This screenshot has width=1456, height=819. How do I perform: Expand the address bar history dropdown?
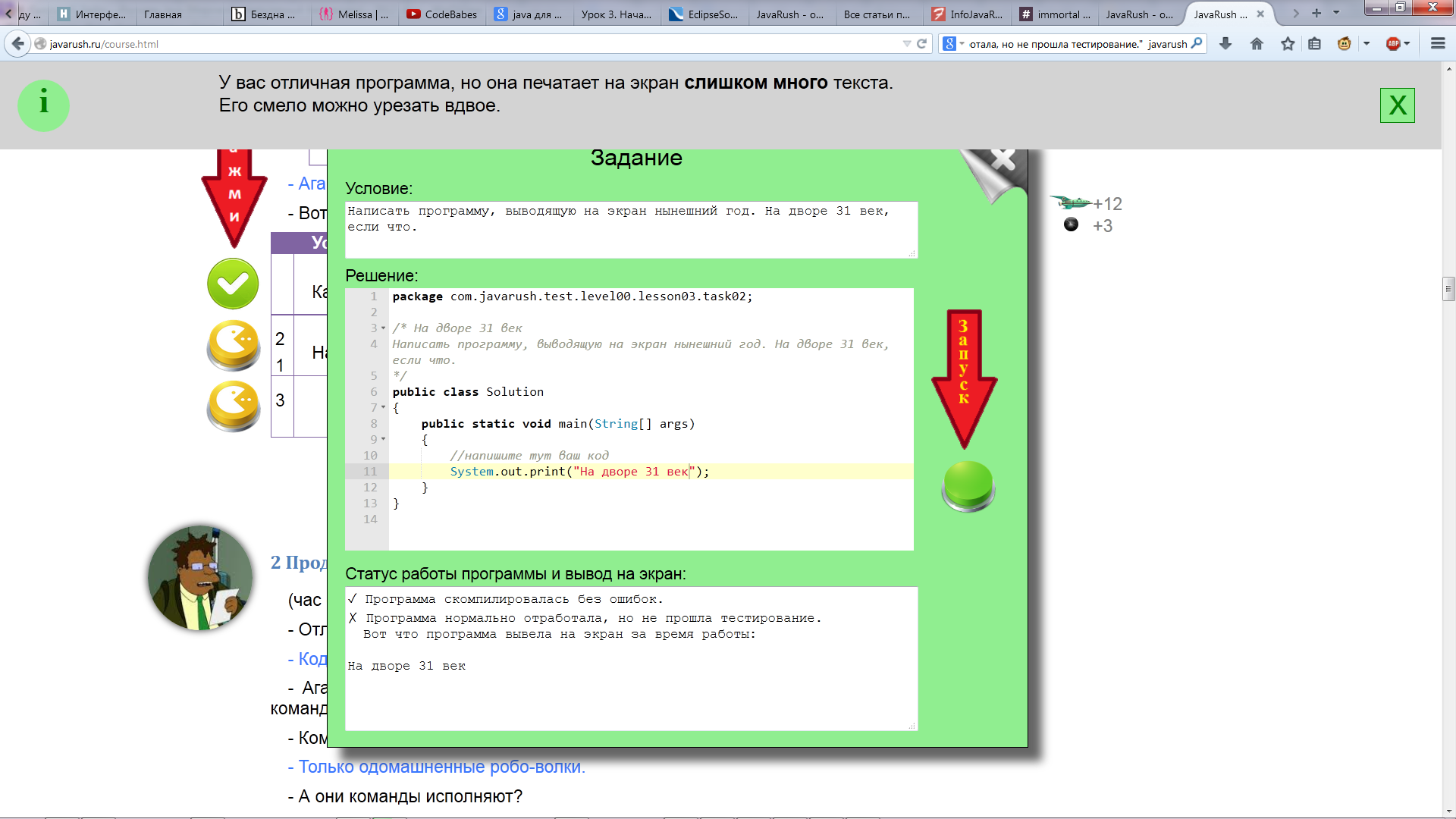[x=907, y=44]
